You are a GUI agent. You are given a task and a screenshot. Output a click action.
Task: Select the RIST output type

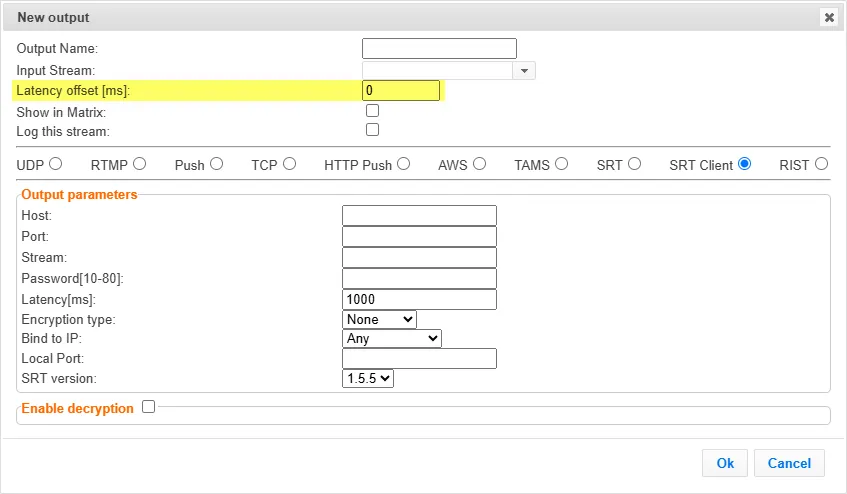pyautogui.click(x=821, y=164)
